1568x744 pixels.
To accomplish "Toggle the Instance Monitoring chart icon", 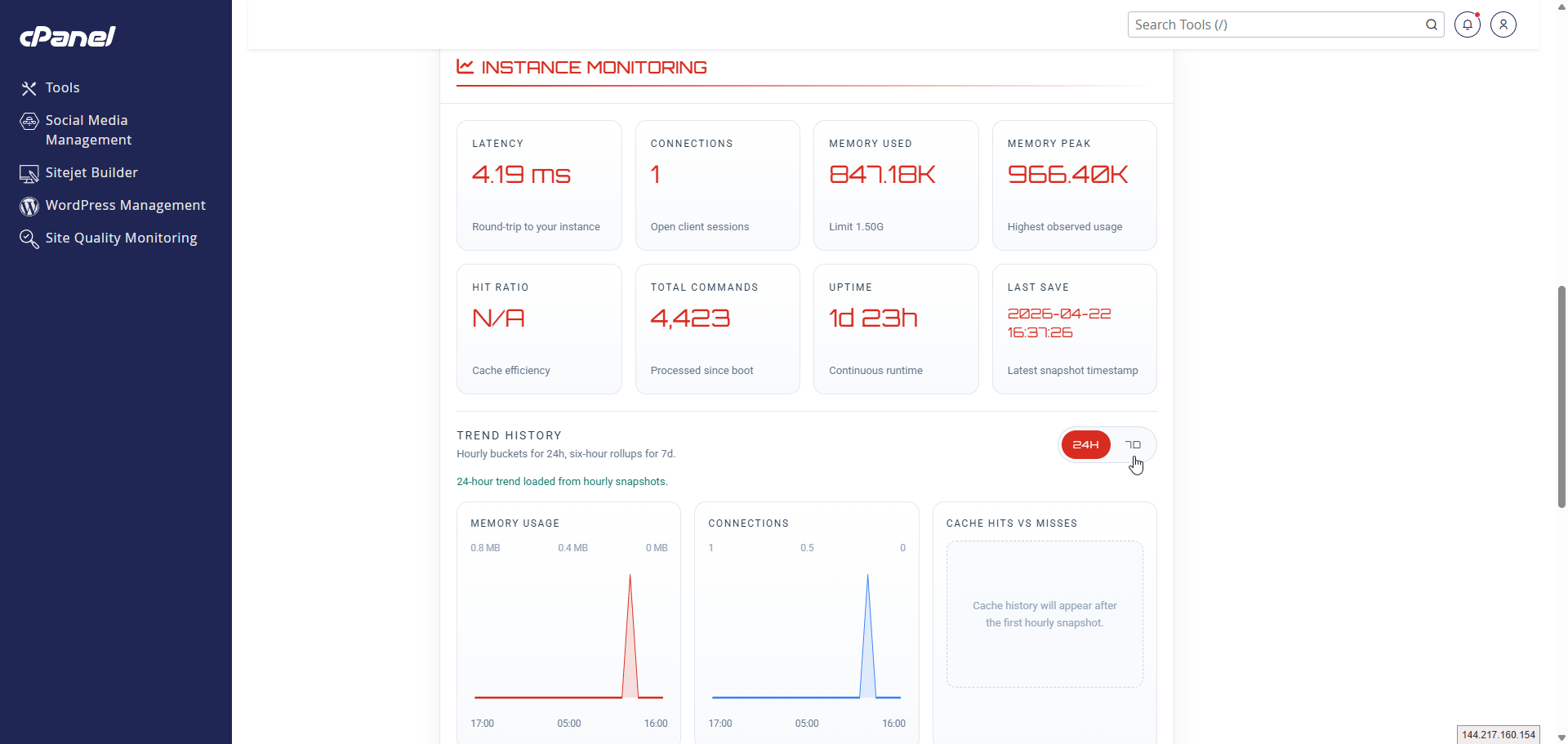I will 465,67.
